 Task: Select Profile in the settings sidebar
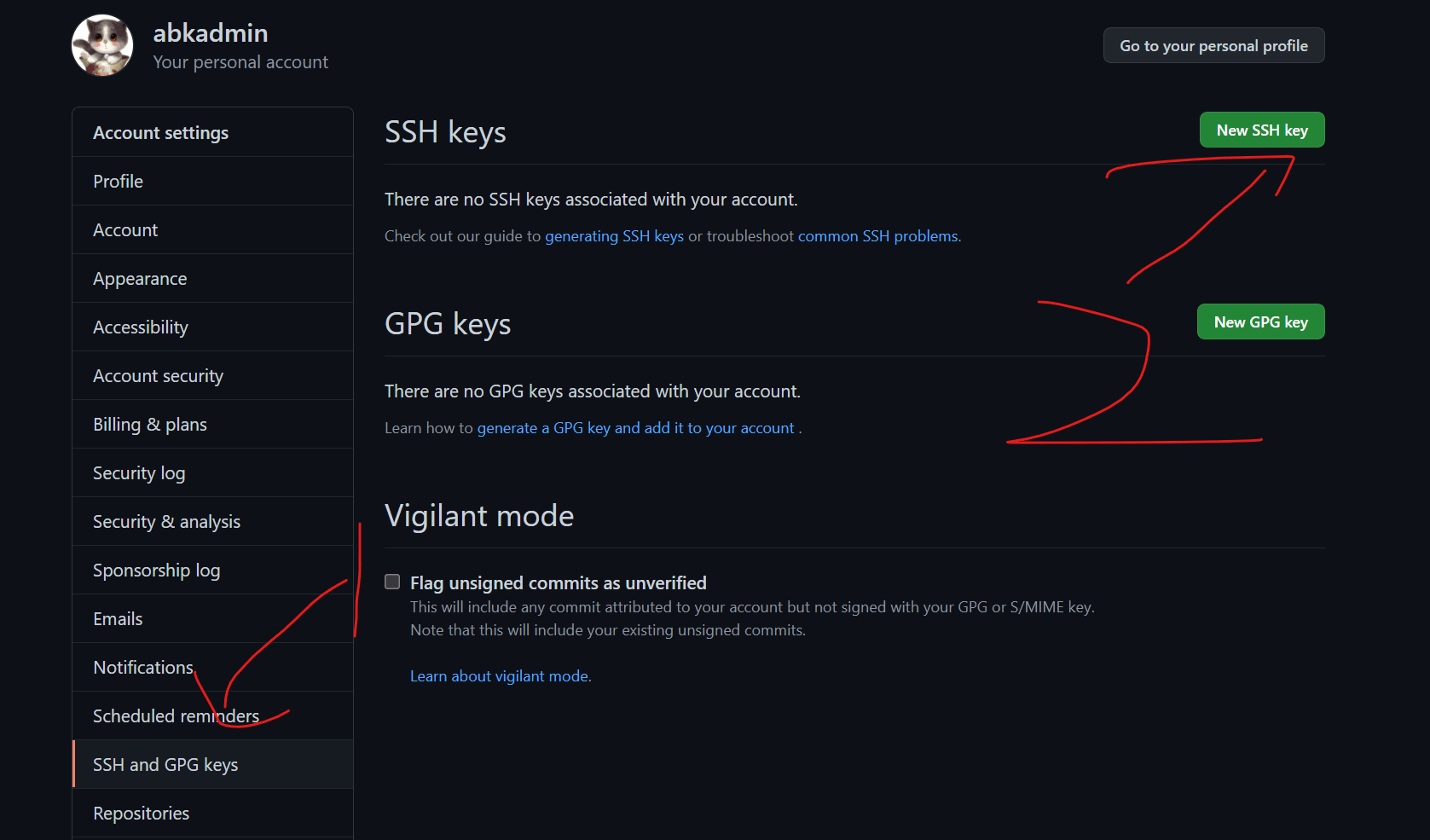click(x=213, y=181)
